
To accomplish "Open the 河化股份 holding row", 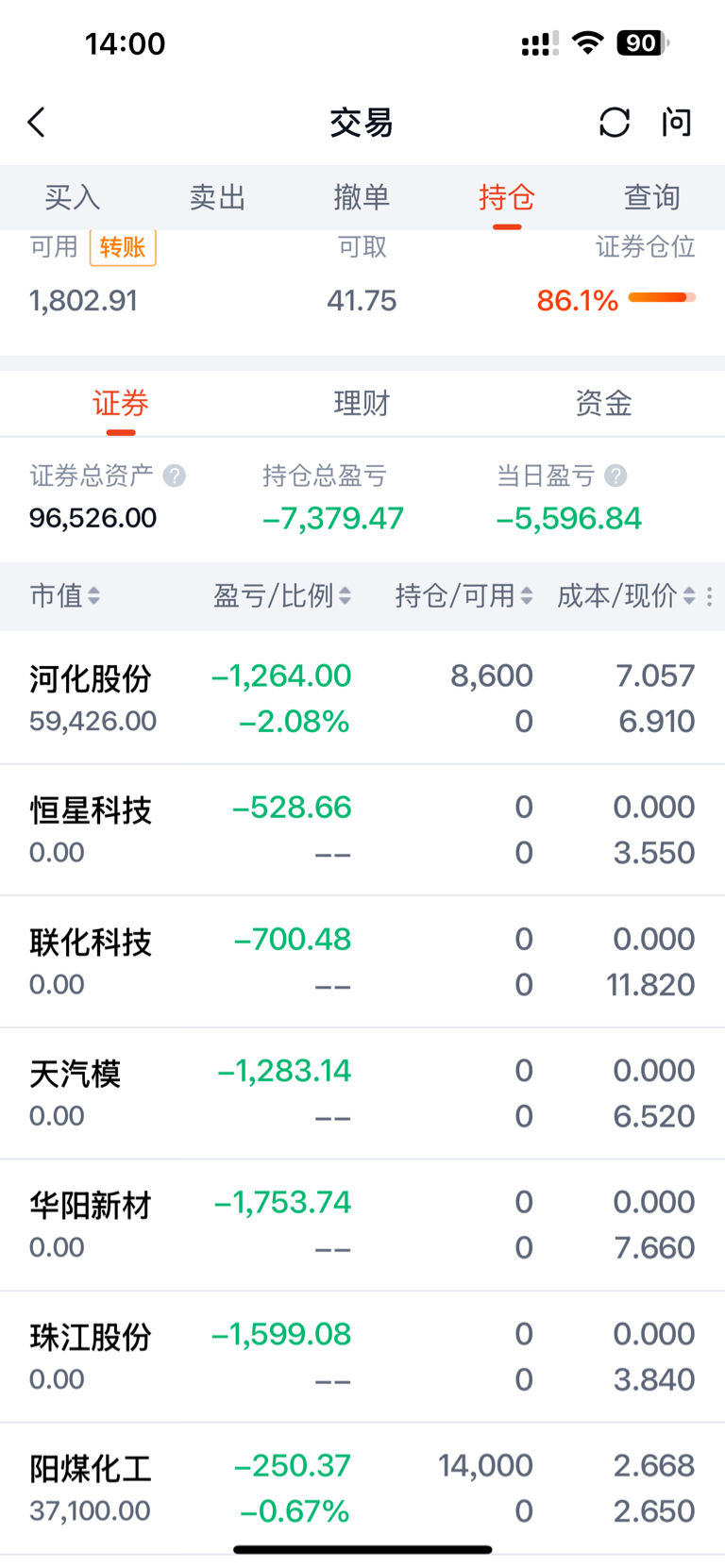I will [x=362, y=698].
